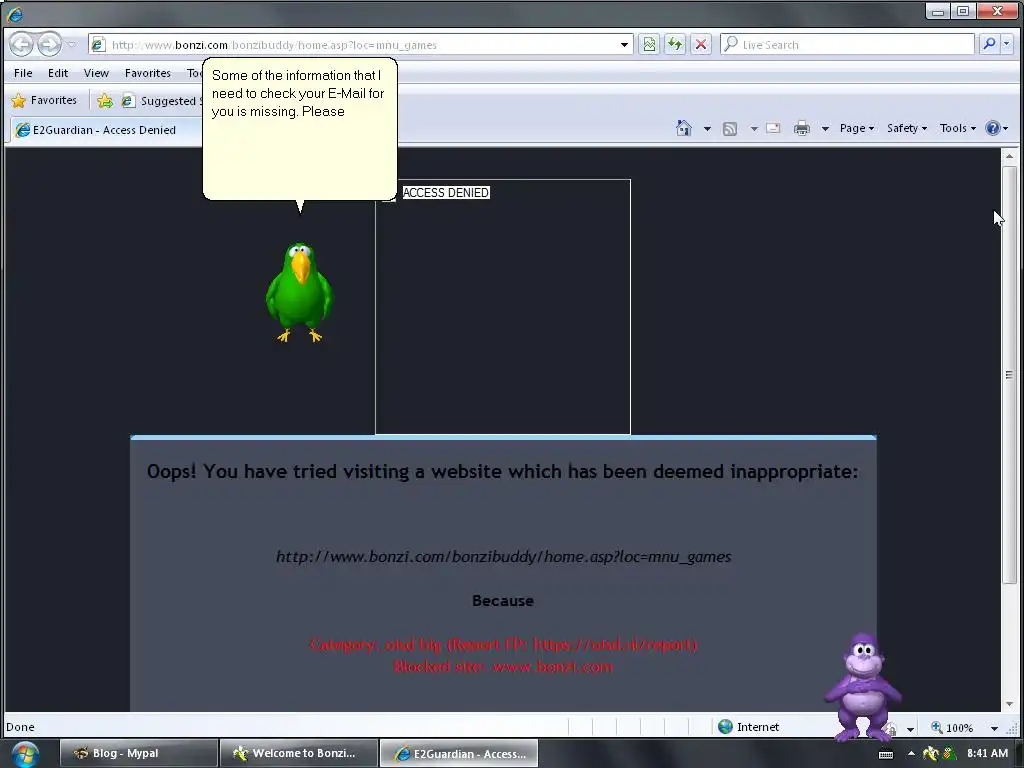This screenshot has width=1024, height=768.
Task: Click the Internet security zone indicator
Action: pos(748,727)
